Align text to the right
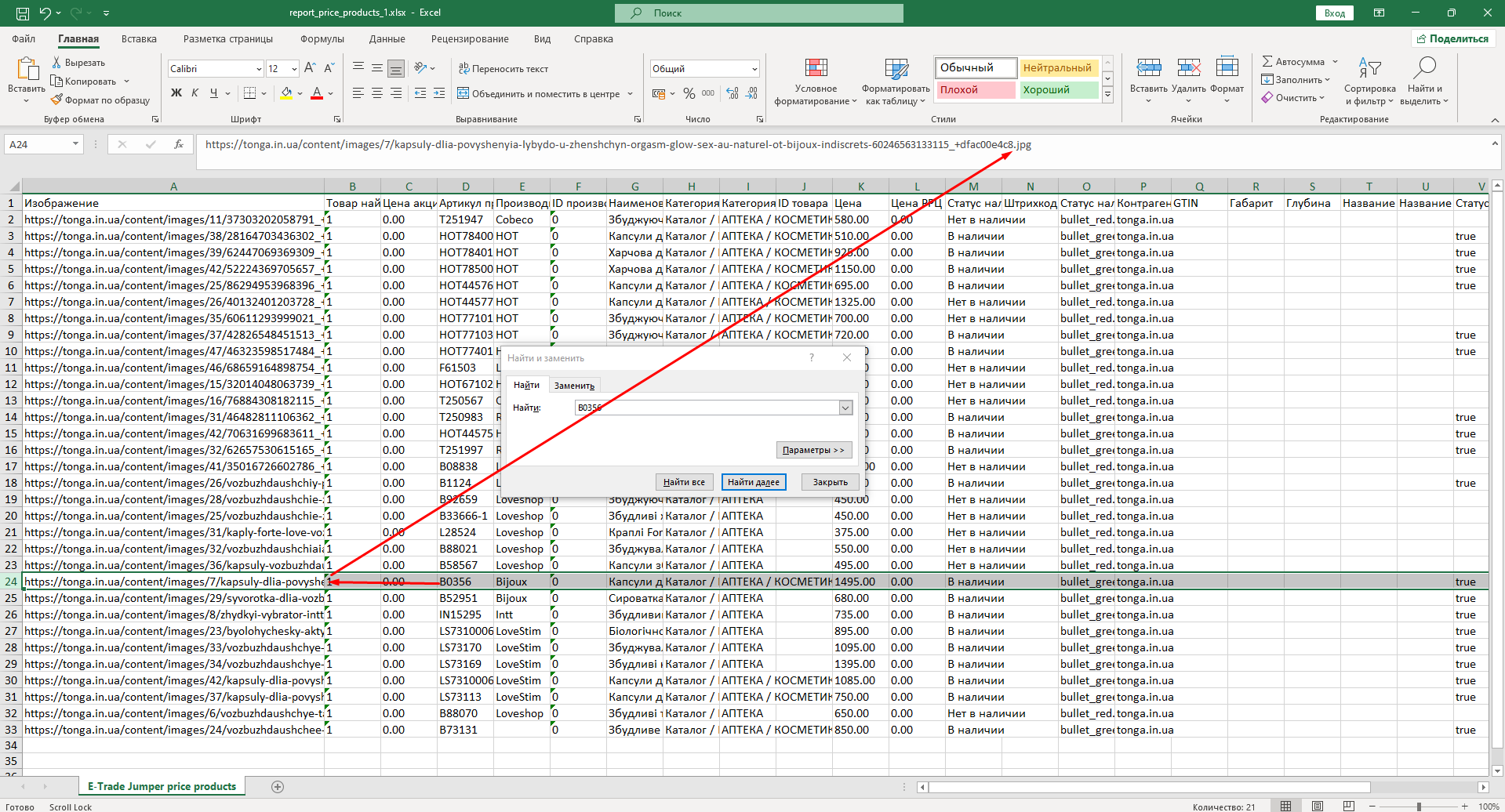The image size is (1505, 812). pos(396,93)
